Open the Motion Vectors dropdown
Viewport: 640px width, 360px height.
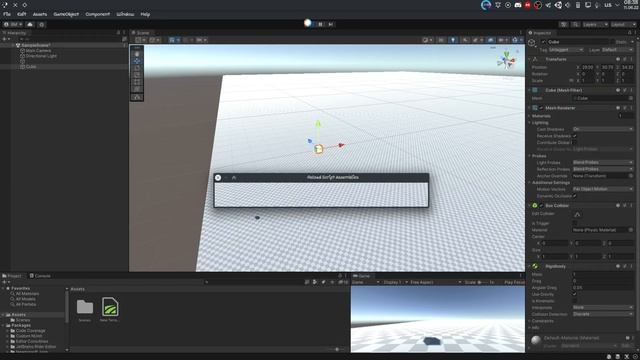coord(603,189)
